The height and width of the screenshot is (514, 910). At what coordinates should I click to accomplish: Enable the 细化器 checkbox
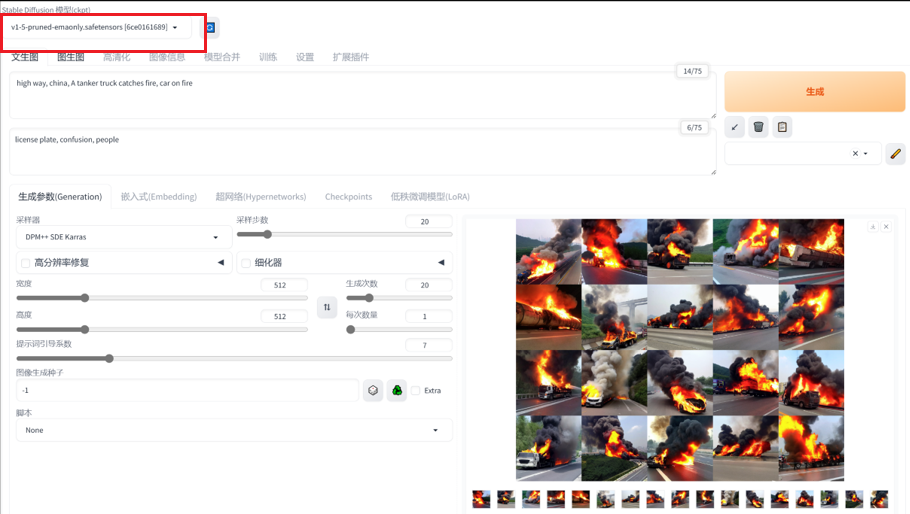246,263
